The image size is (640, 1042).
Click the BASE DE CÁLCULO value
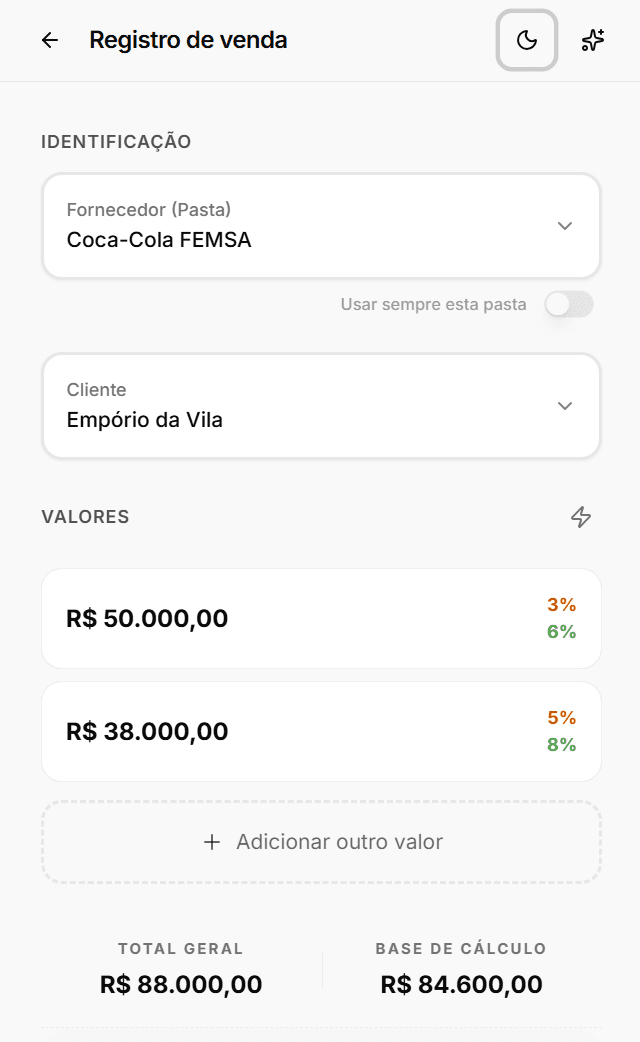pyautogui.click(x=460, y=984)
